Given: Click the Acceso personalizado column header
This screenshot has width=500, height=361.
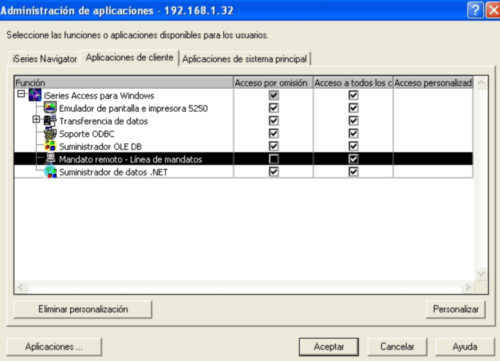Looking at the screenshot, I should (x=433, y=83).
